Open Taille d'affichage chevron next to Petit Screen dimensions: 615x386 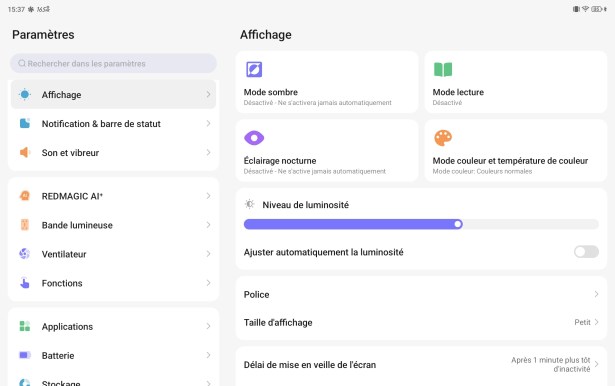596,322
